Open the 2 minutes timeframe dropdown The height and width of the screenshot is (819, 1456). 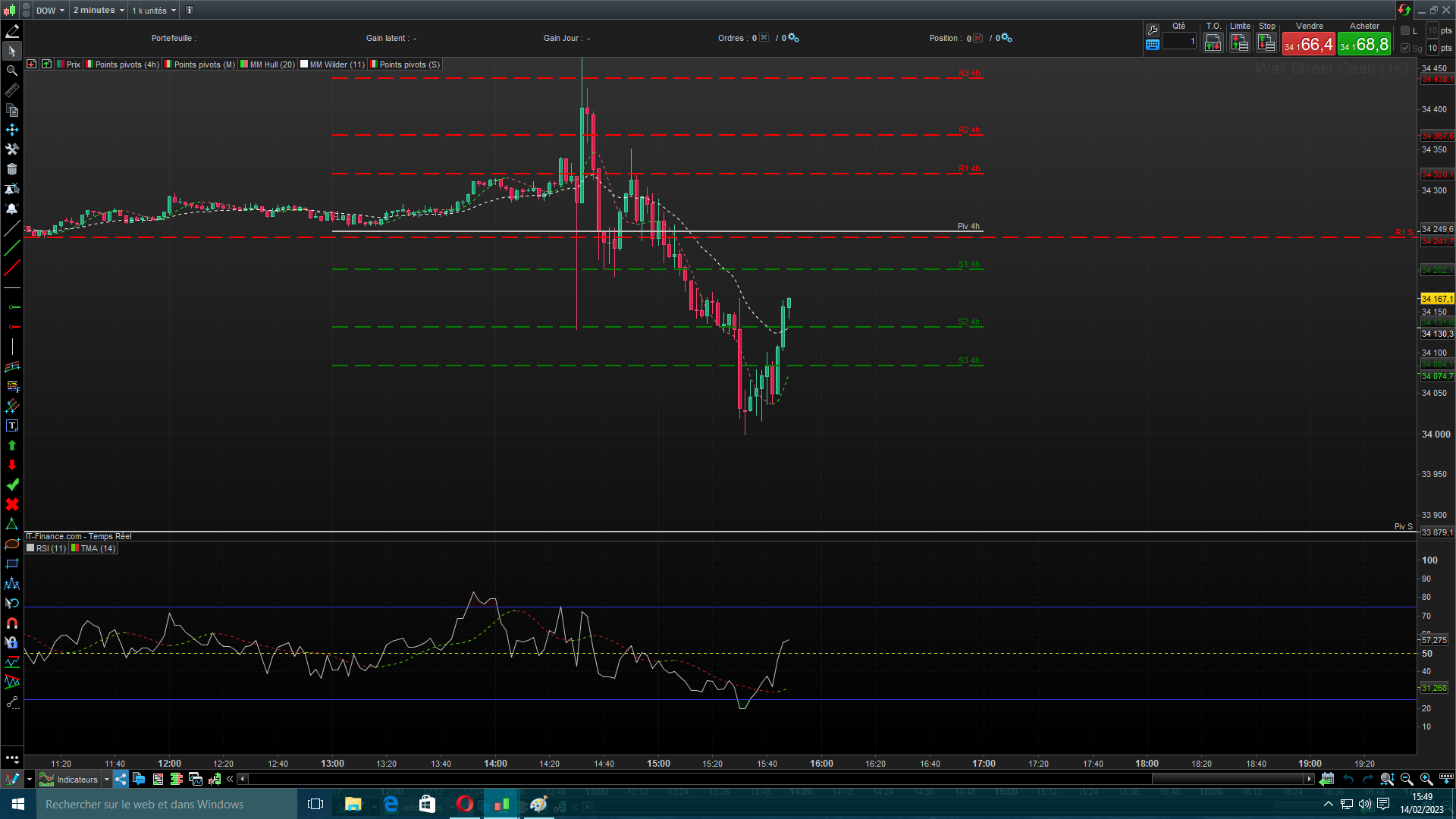(99, 11)
